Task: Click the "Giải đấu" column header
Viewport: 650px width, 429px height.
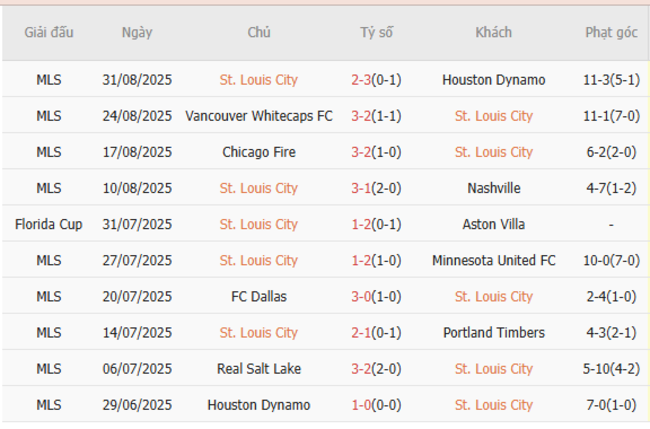Action: click(48, 32)
